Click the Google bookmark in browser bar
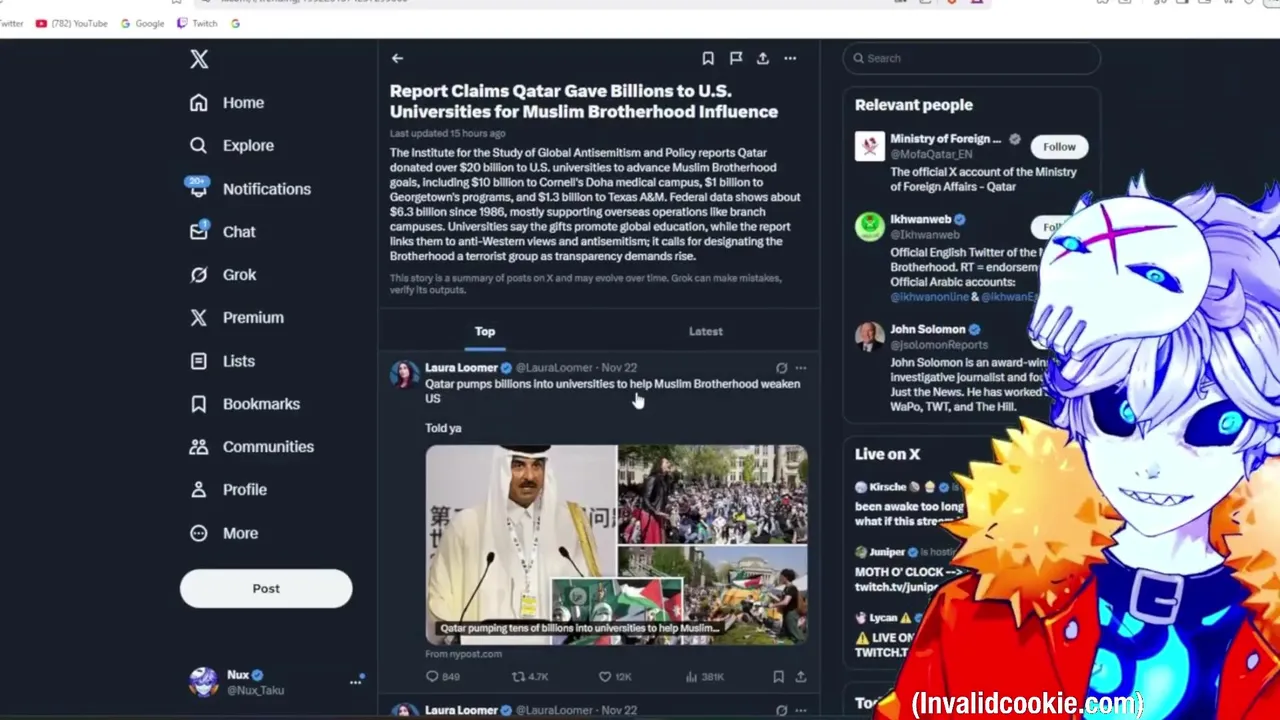This screenshot has height=720, width=1280. tap(142, 23)
